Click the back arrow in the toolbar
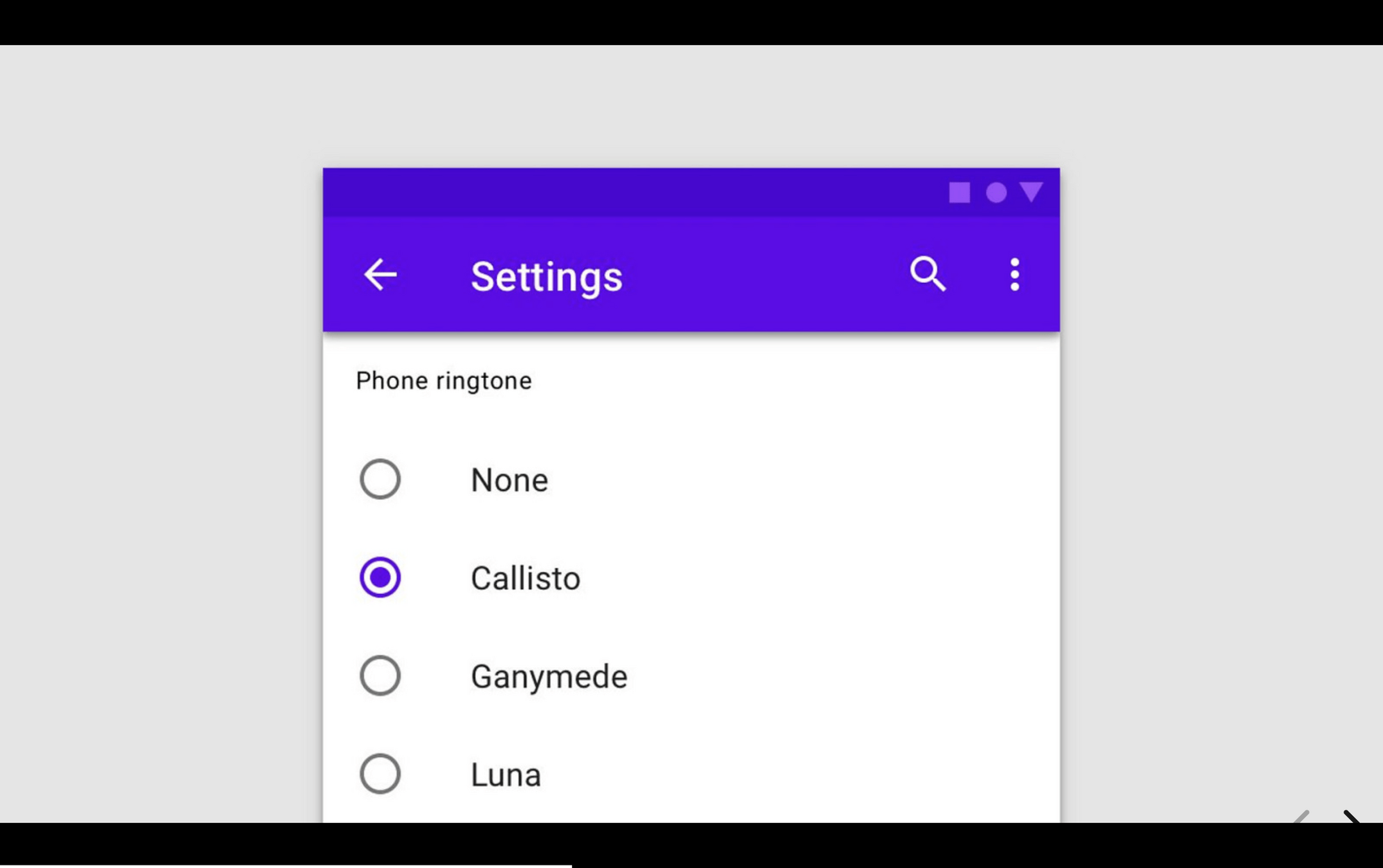The width and height of the screenshot is (1383, 868). pos(381,275)
